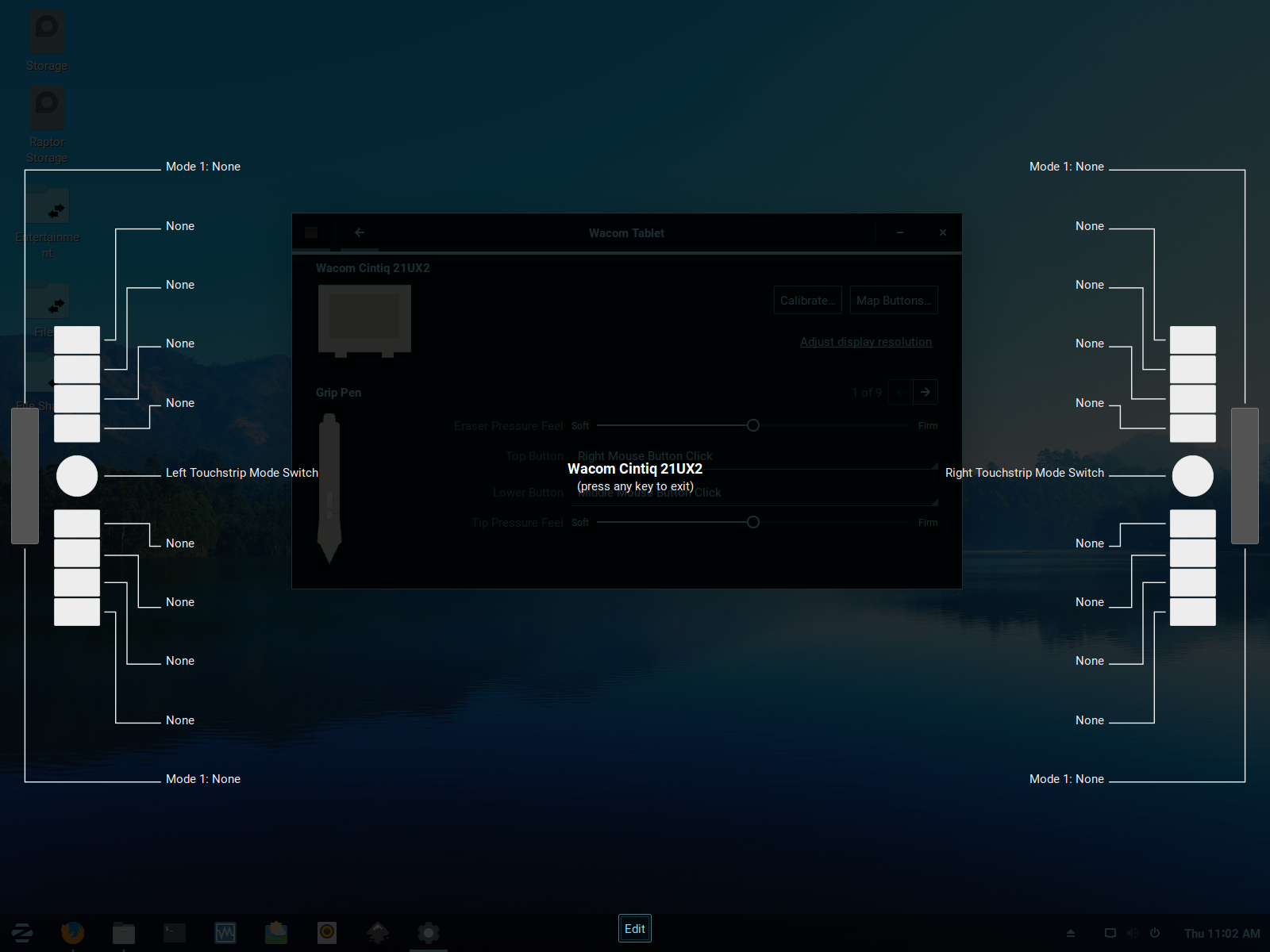The height and width of the screenshot is (952, 1270).
Task: Click the settings icon at Wacom Tablet titlebar left
Action: [x=311, y=232]
